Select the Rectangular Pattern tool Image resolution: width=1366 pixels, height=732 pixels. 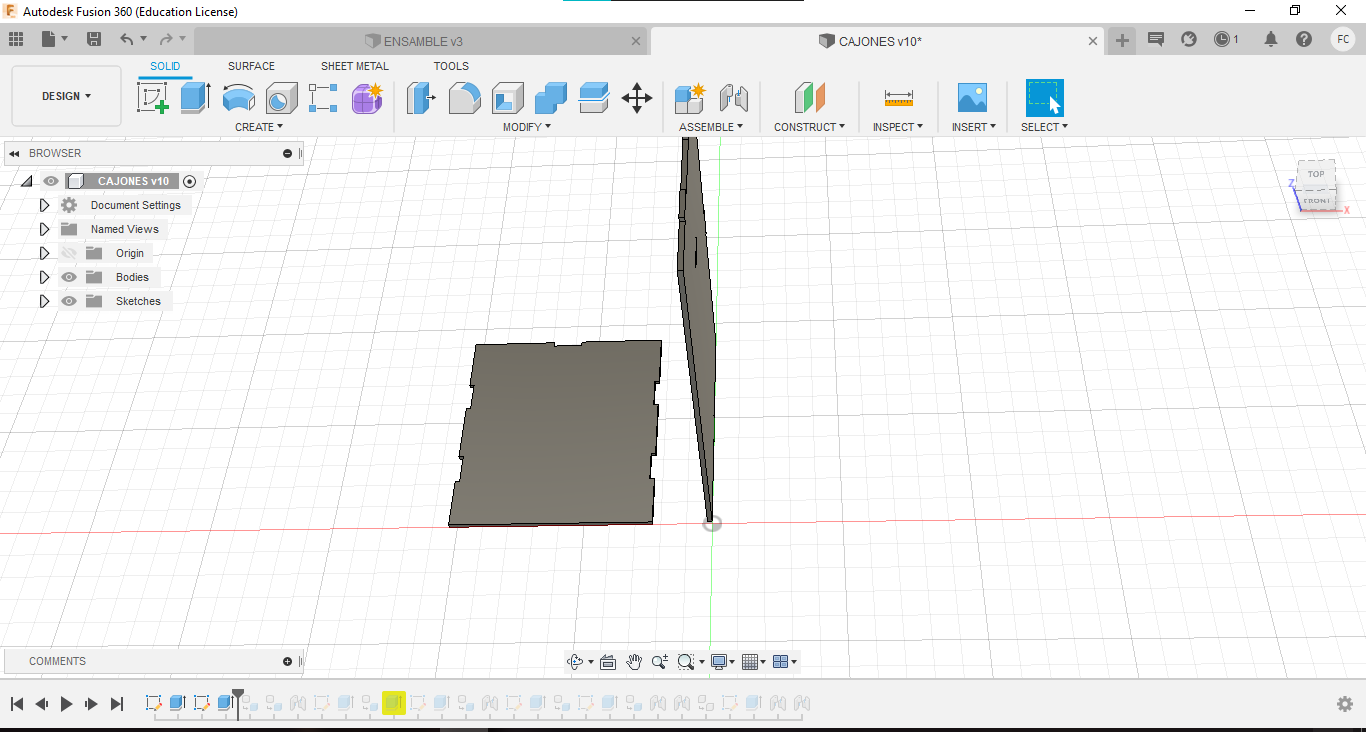[x=323, y=98]
